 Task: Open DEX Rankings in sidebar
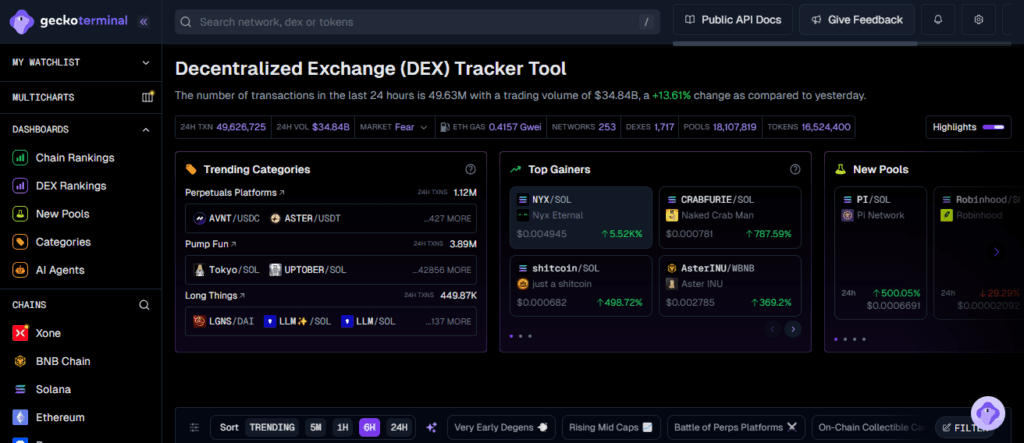(x=70, y=185)
